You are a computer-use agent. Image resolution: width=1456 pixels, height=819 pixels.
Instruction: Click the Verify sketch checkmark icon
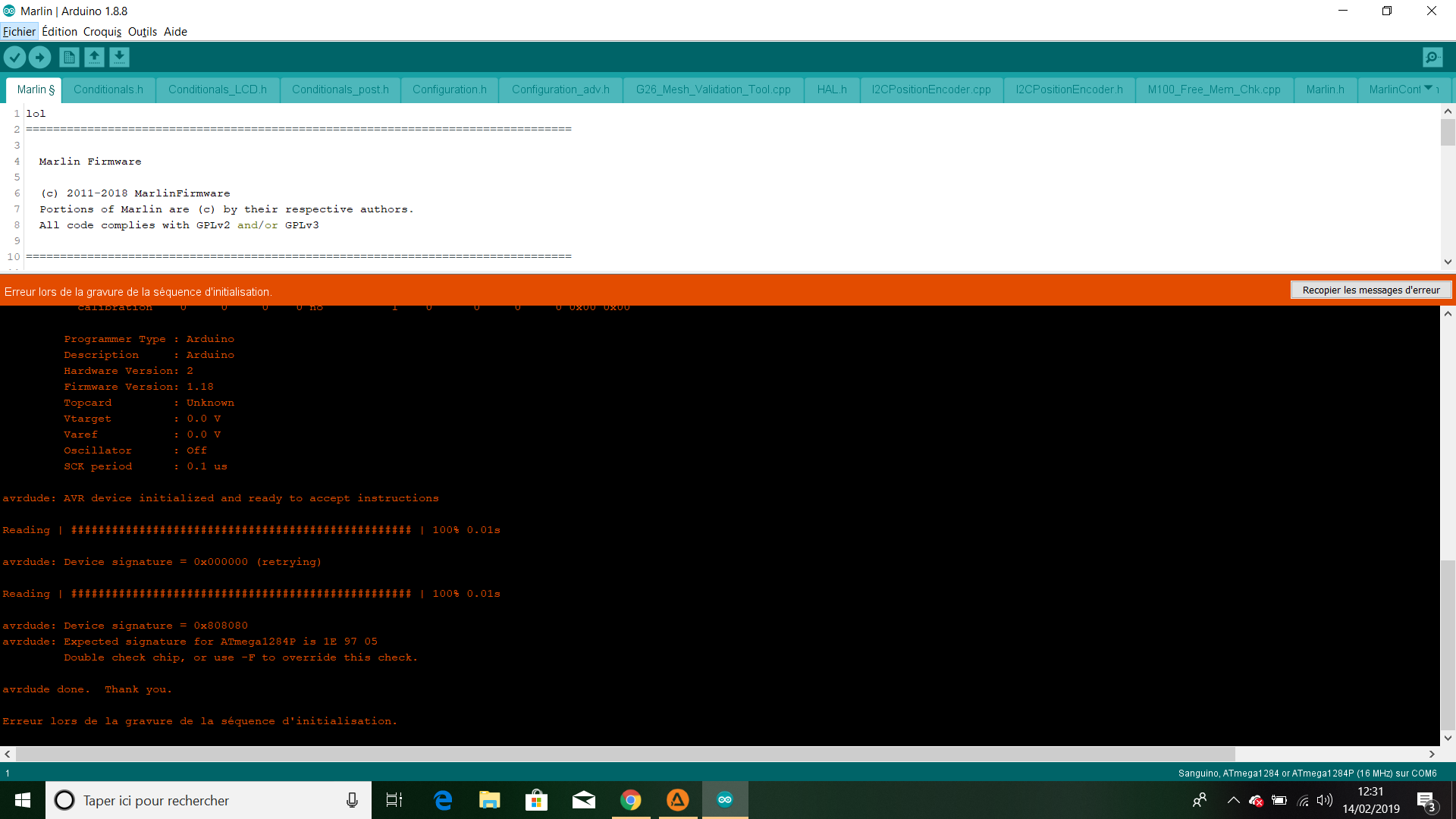[x=14, y=57]
